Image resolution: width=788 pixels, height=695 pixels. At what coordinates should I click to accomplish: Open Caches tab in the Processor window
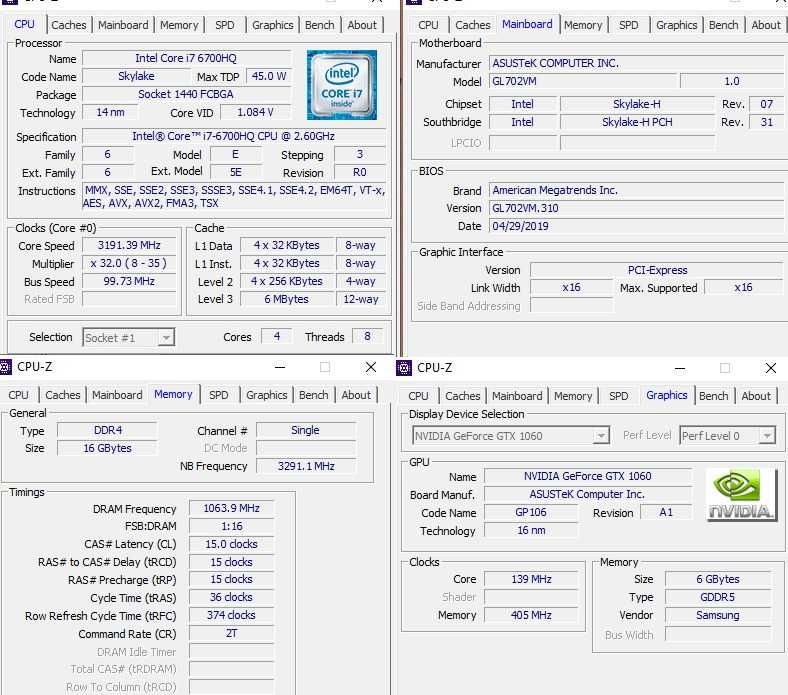69,25
